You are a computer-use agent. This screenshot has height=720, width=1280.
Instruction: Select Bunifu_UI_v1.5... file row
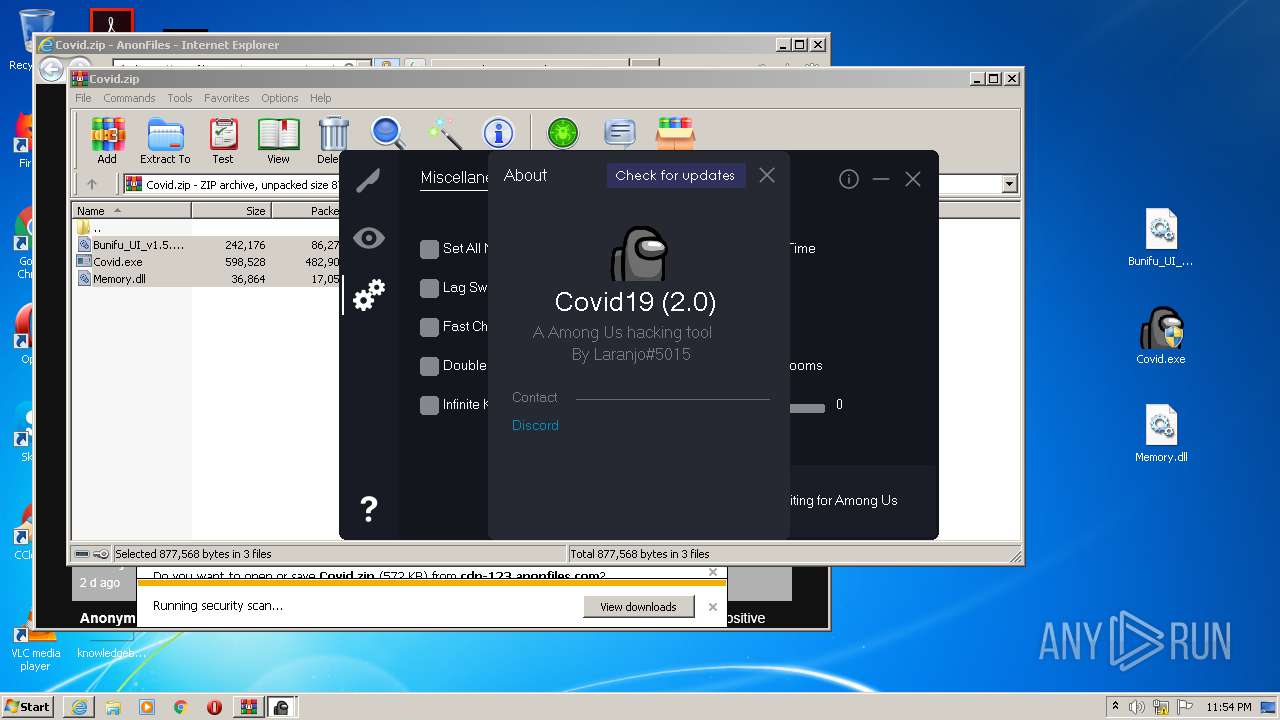click(206, 245)
